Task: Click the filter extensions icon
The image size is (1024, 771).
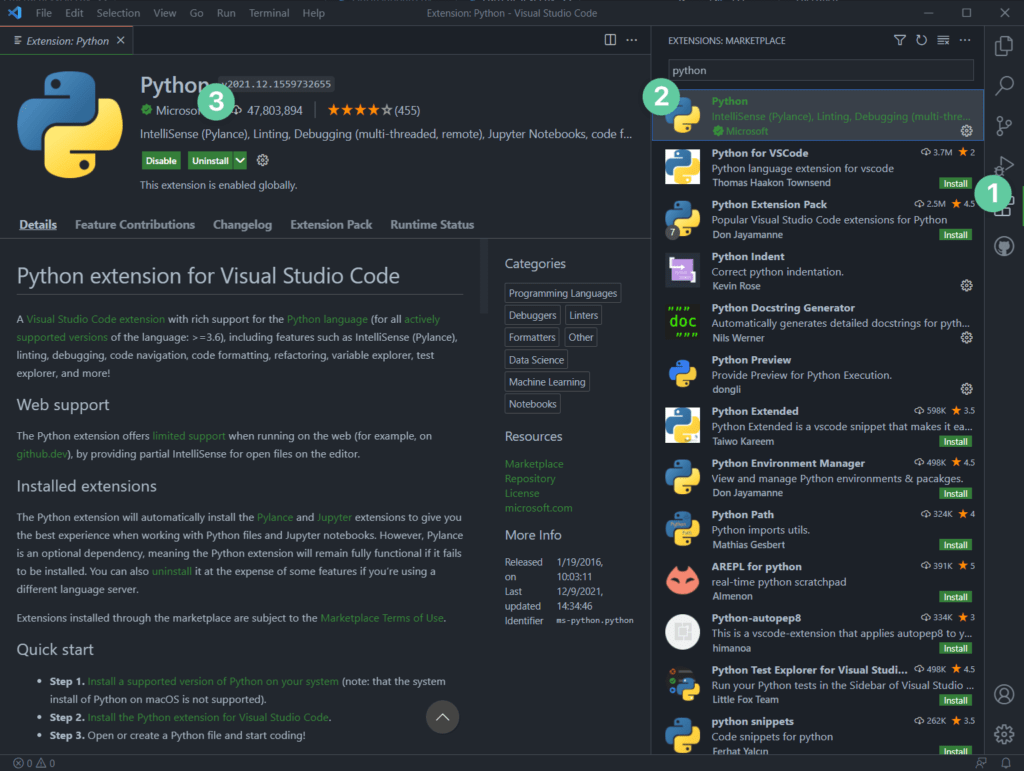Action: tap(899, 40)
